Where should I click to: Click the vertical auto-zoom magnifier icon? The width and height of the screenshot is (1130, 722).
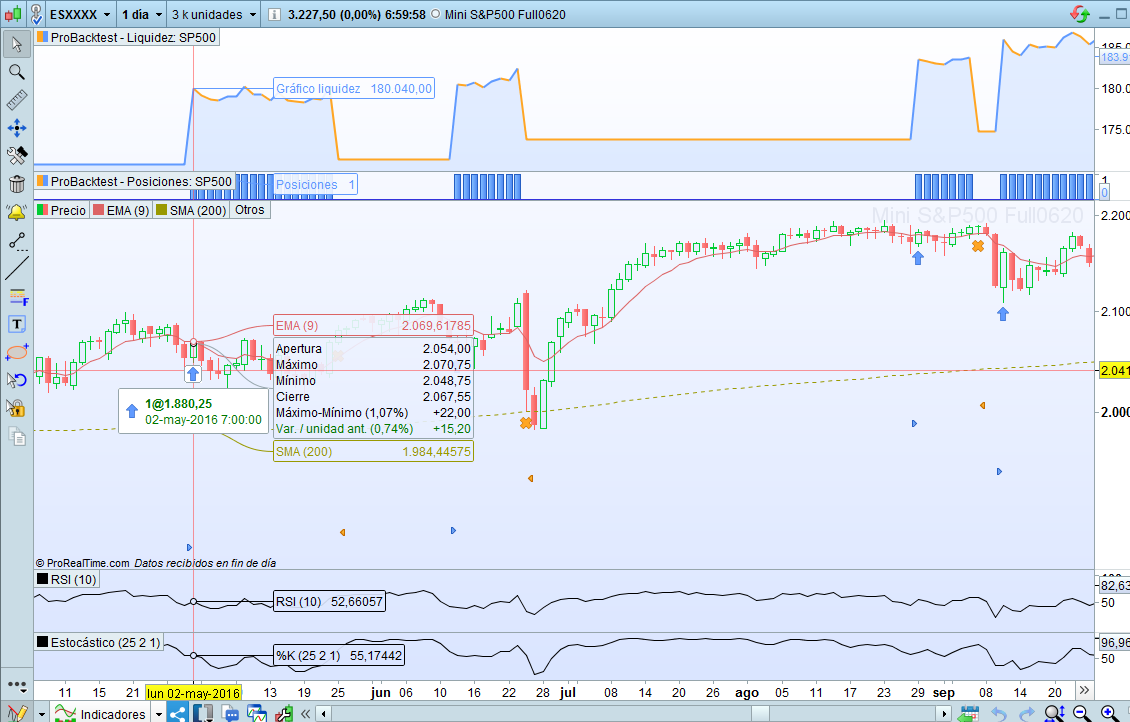1054,713
